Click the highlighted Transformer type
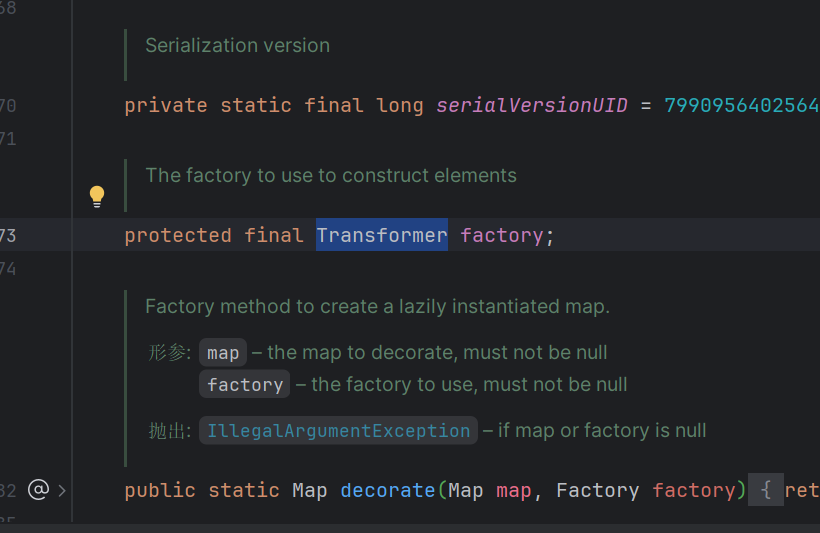The image size is (820, 533). pyautogui.click(x=381, y=236)
